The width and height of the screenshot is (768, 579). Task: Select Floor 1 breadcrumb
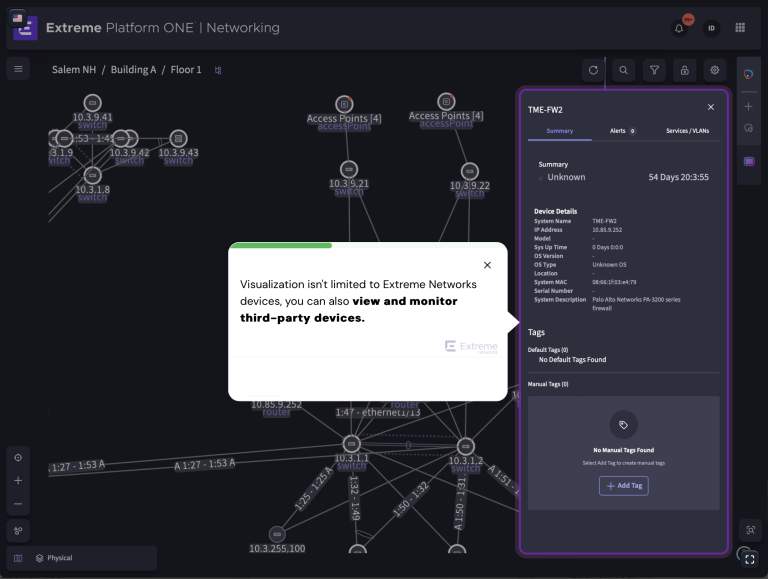[186, 70]
